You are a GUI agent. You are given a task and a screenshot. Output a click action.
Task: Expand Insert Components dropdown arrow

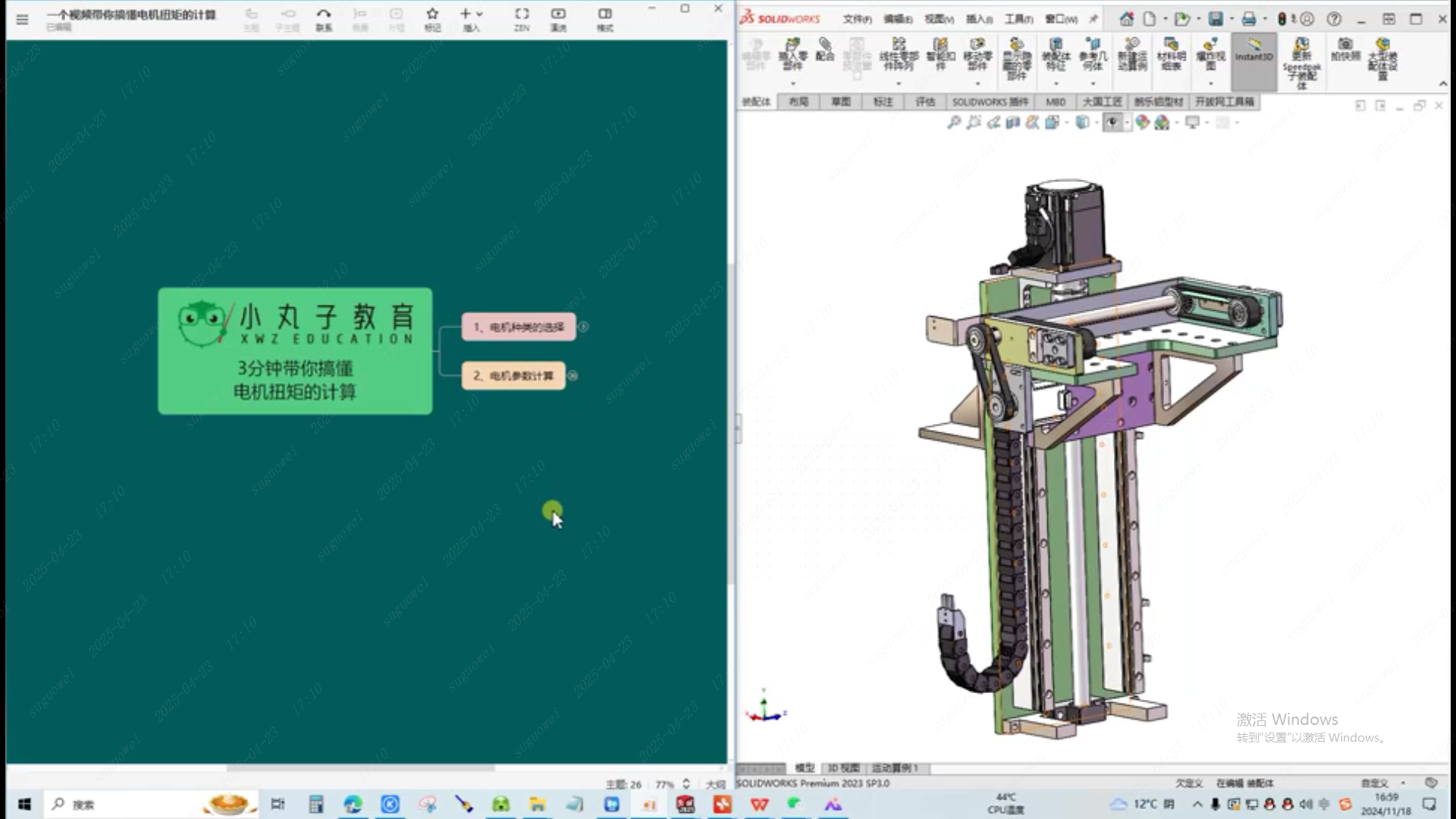792,83
